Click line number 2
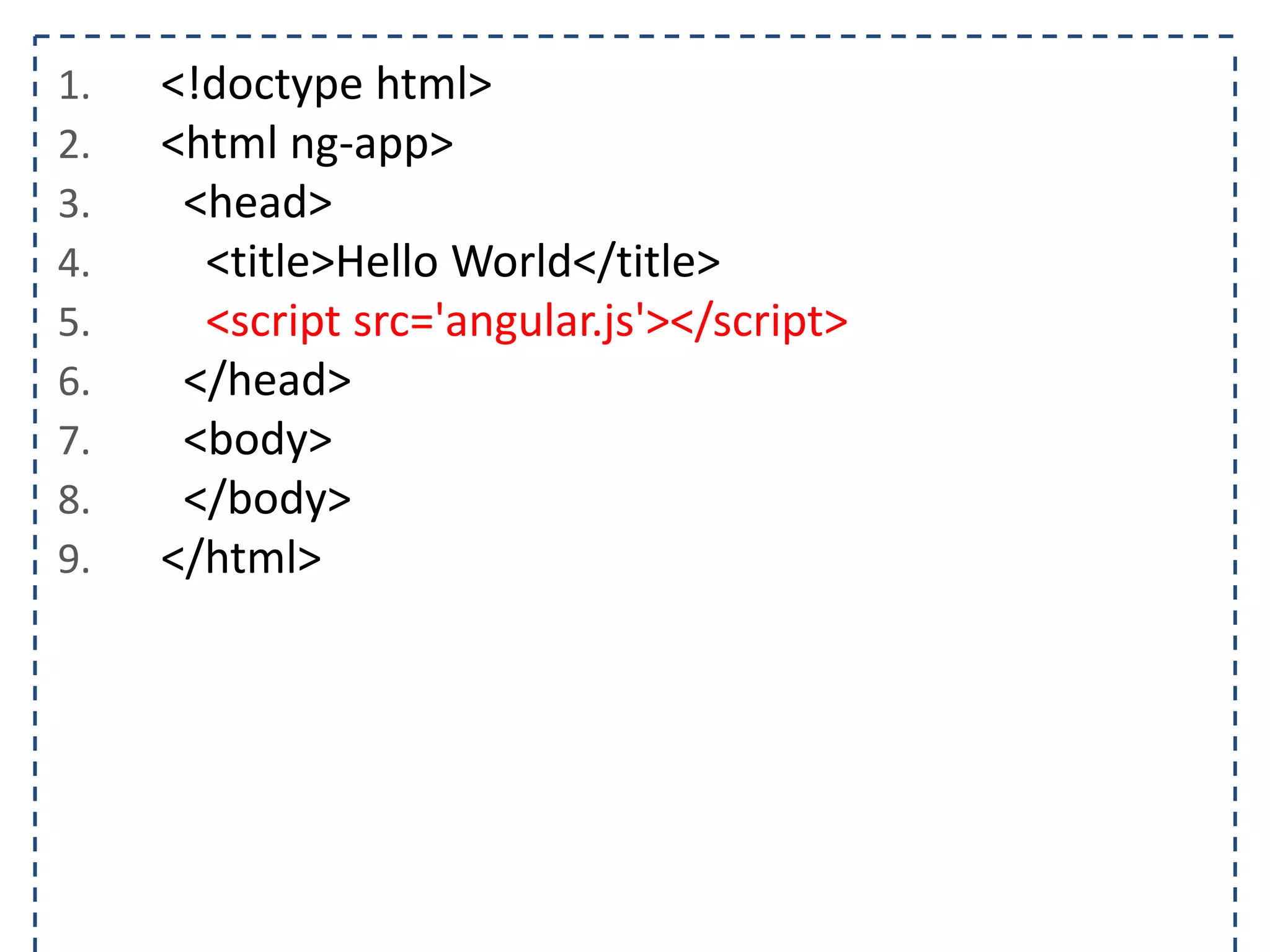 [74, 145]
